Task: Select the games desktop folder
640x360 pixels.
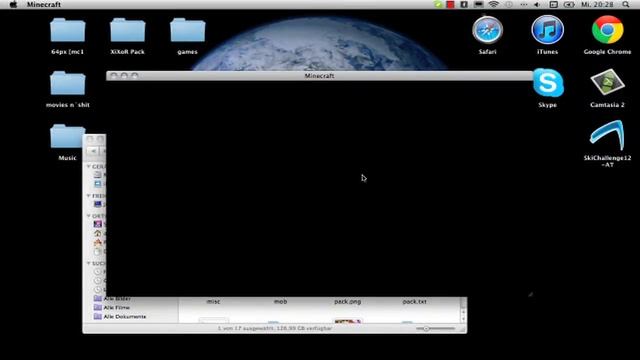Action: (187, 30)
